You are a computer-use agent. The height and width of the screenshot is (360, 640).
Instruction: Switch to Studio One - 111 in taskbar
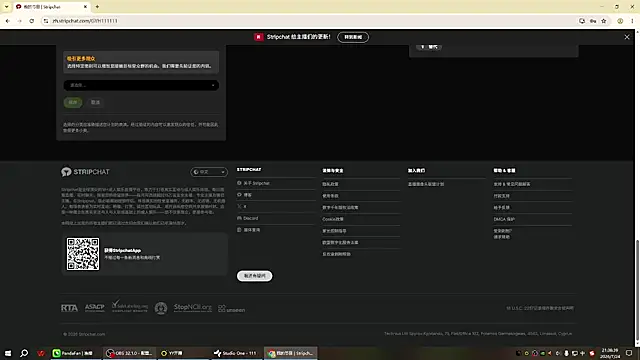coord(236,353)
